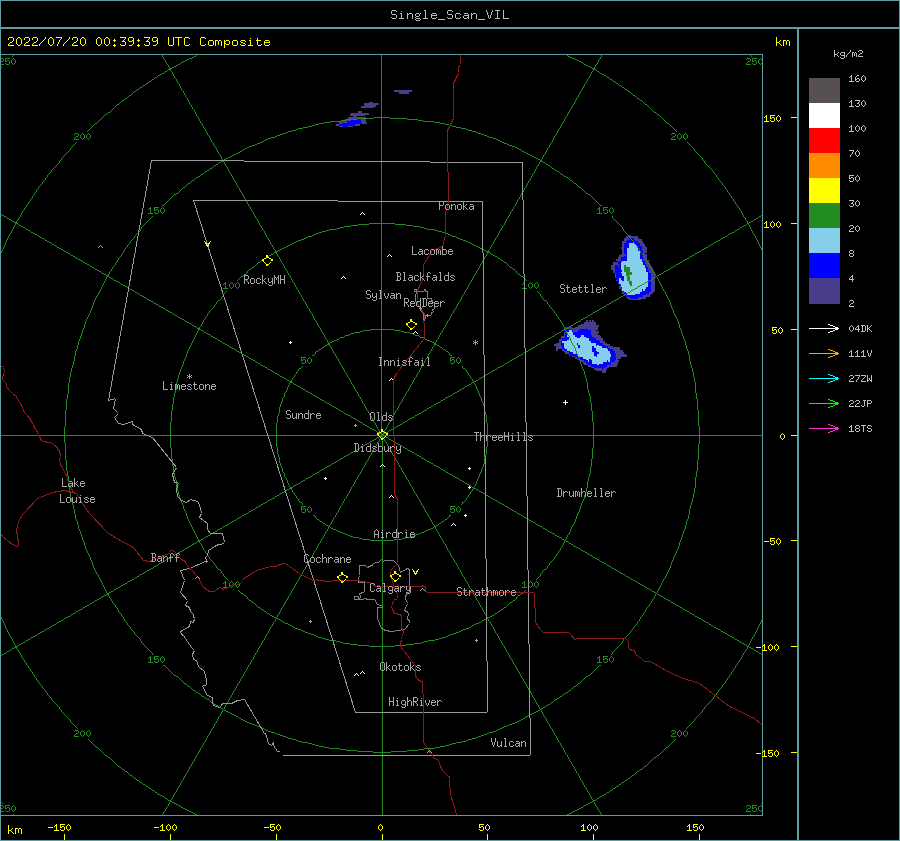Click the purple 4 legend swatch
The width and height of the screenshot is (900, 841).
pyautogui.click(x=824, y=290)
